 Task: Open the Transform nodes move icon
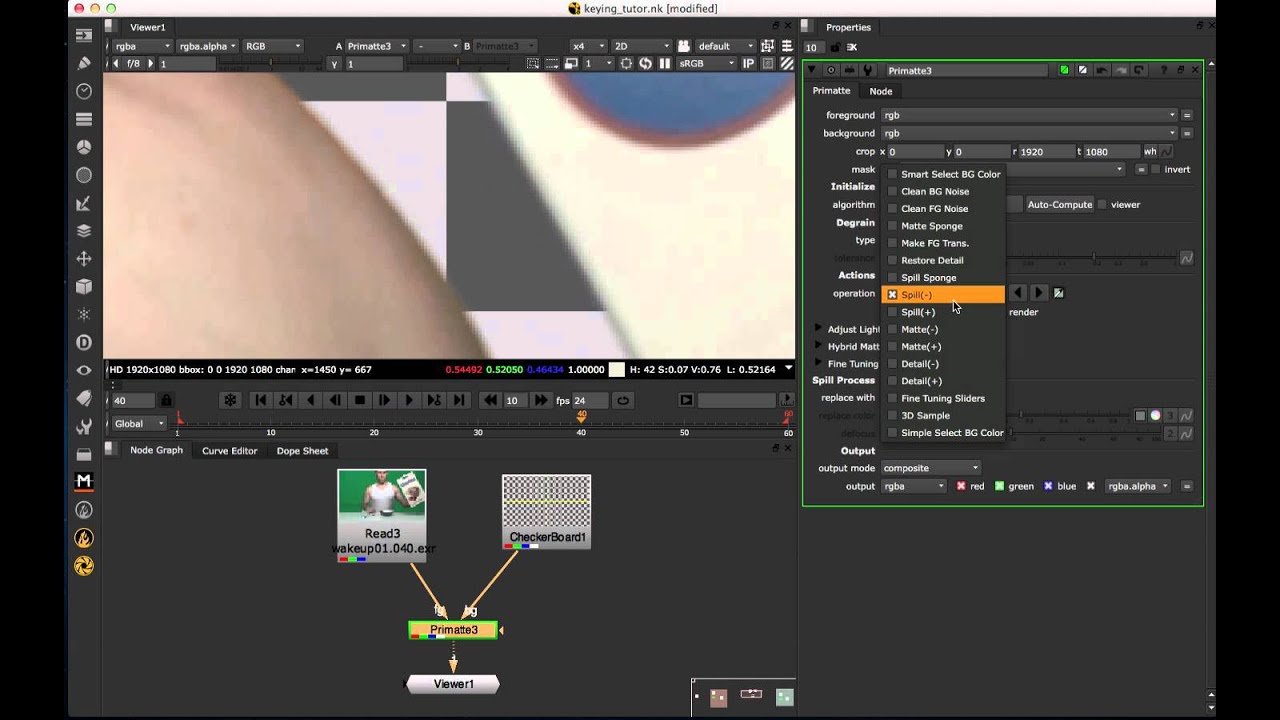(84, 259)
